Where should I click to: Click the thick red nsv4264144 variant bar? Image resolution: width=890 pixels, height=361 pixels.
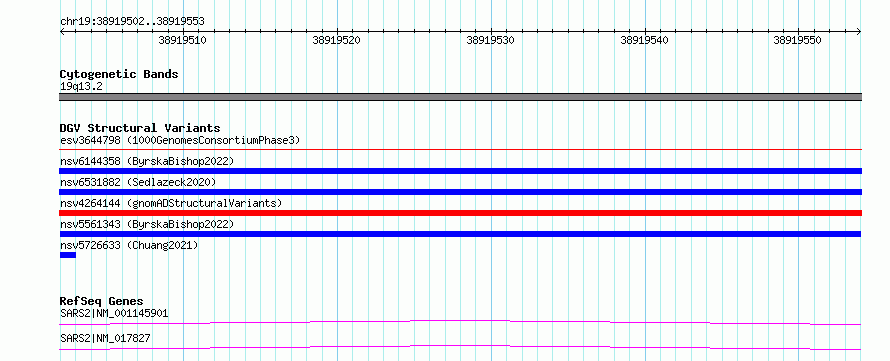coord(460,213)
